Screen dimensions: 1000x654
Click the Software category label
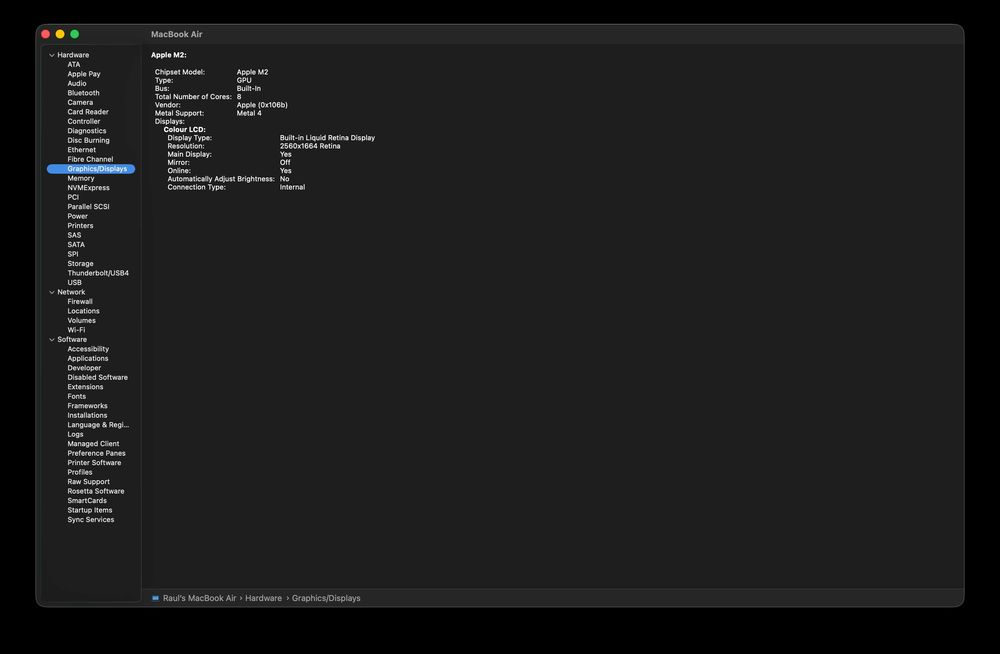pos(72,339)
